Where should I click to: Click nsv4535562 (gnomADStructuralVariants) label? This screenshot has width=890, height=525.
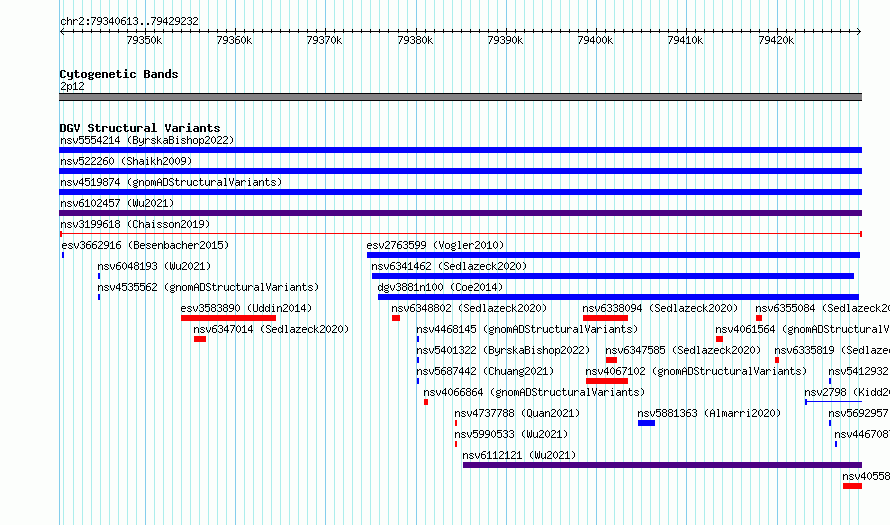(208, 287)
